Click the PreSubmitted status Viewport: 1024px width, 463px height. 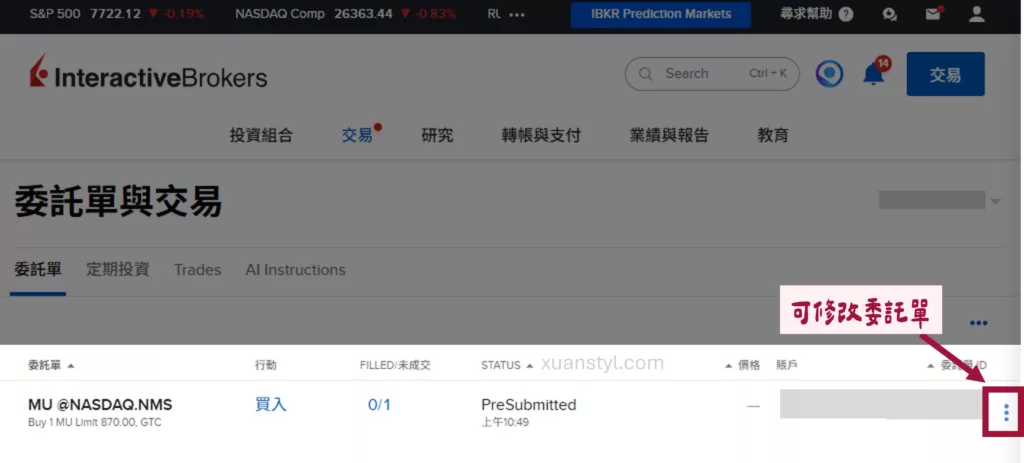(529, 405)
